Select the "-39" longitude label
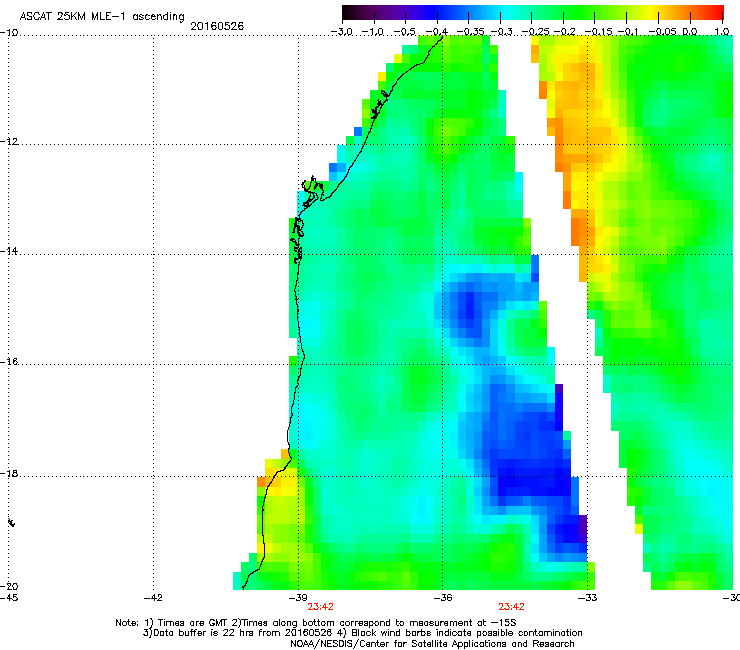This screenshot has height=650, width=740. click(298, 598)
